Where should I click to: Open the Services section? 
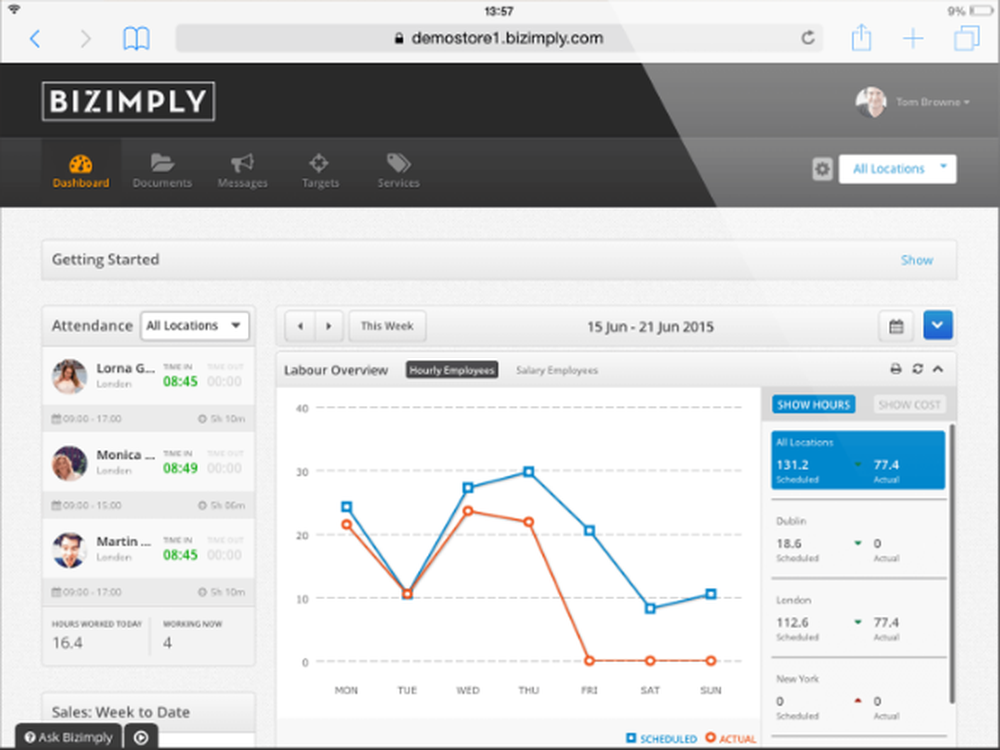tap(397, 170)
